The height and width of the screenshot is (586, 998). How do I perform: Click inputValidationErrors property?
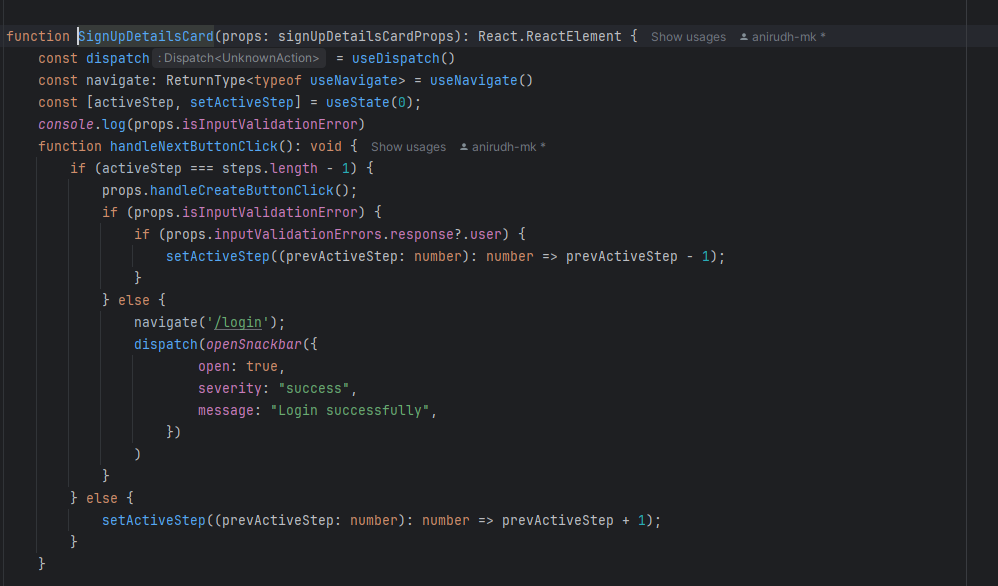coord(298,235)
